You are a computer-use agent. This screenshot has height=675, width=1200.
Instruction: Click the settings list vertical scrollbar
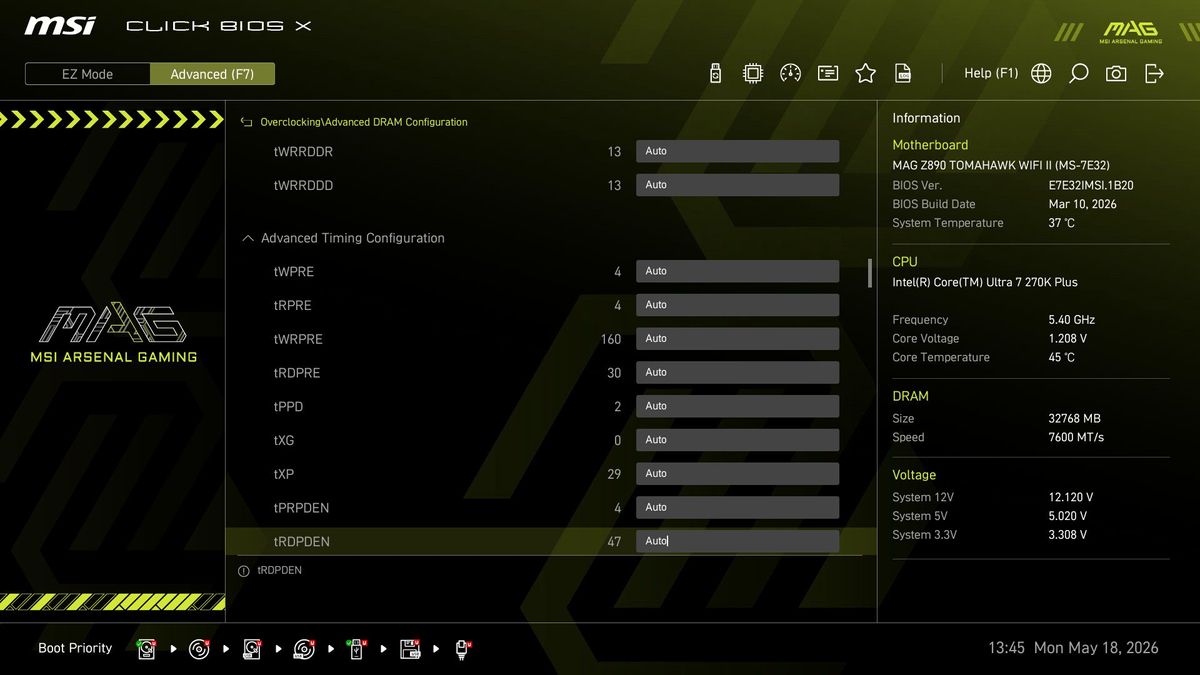click(869, 273)
